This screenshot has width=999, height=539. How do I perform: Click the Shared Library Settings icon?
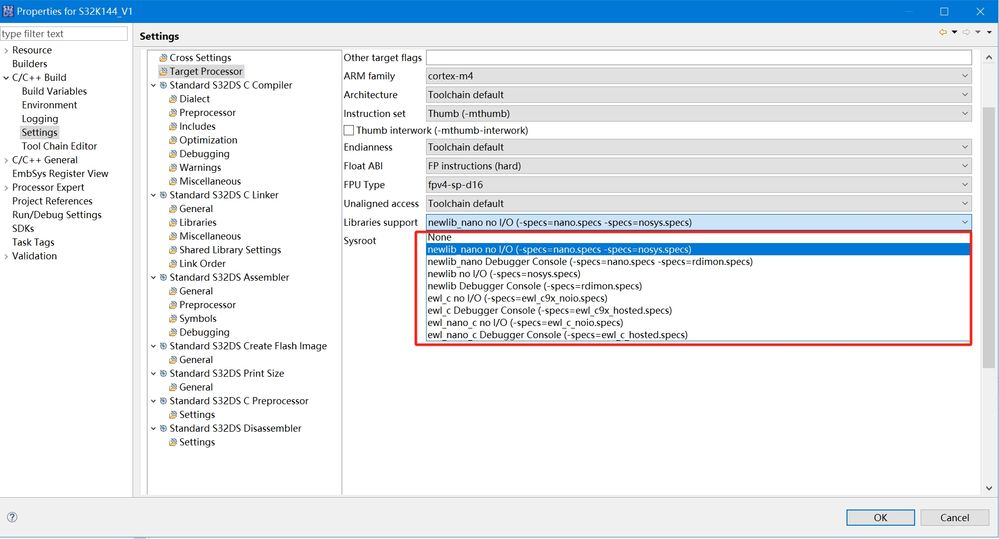tap(173, 250)
